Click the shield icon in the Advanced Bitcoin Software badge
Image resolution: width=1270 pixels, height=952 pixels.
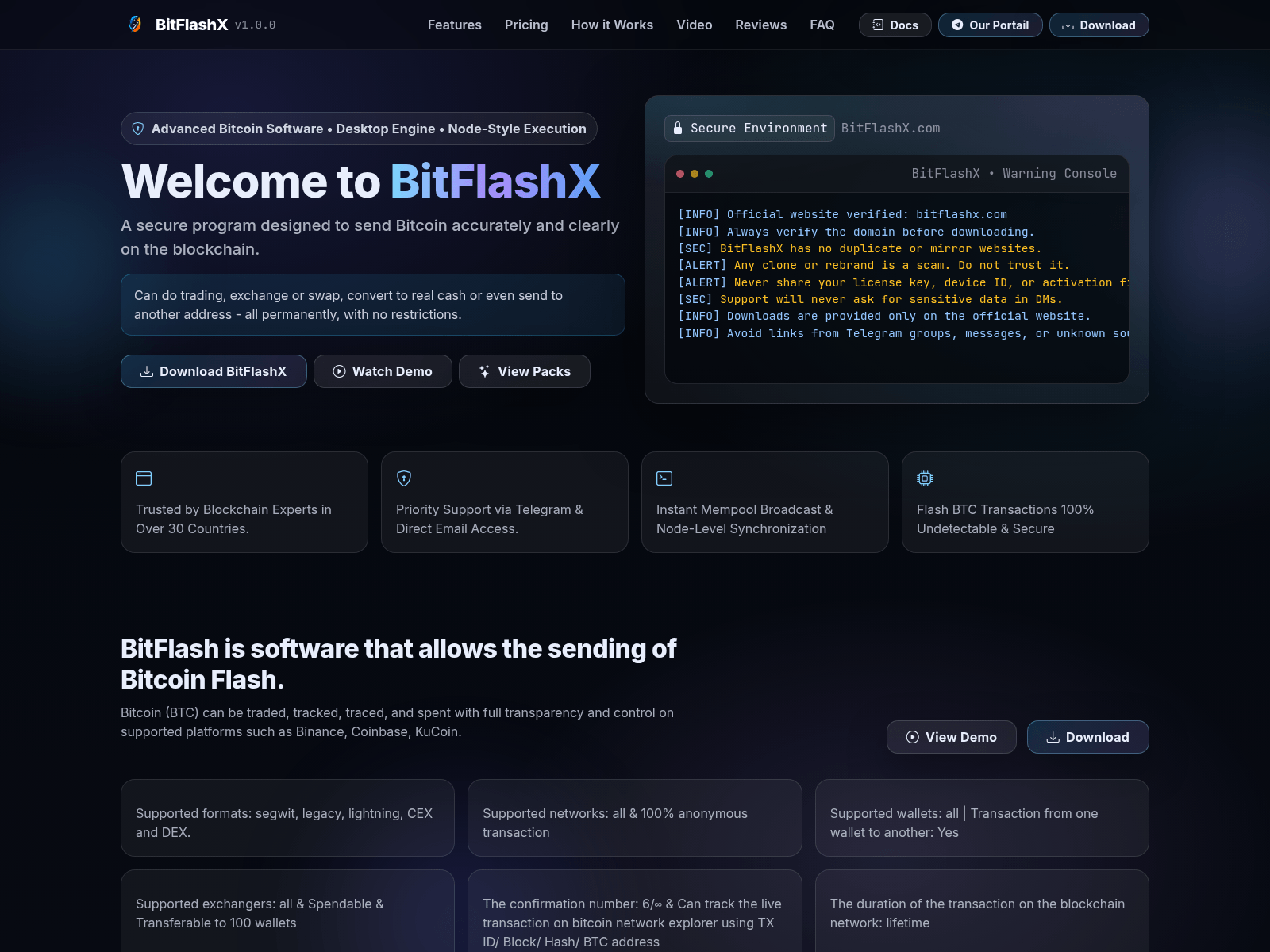tap(138, 129)
